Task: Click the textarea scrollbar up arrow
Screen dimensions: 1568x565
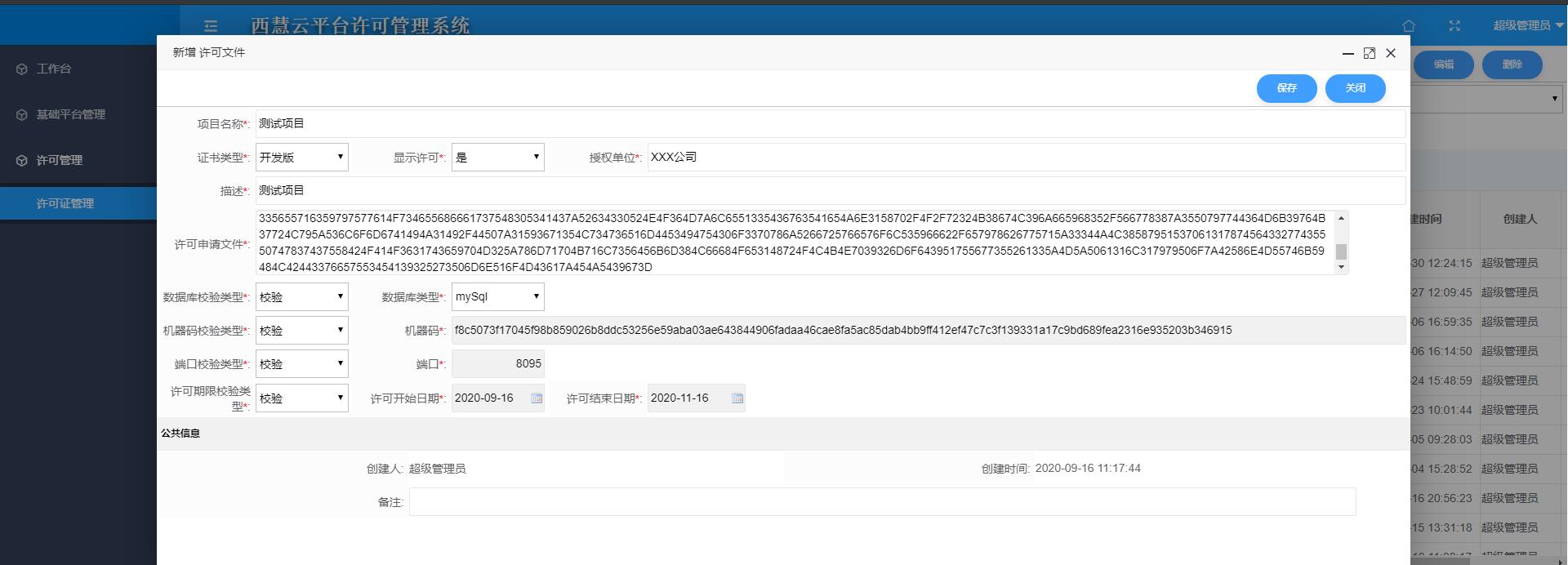Action: tap(1341, 218)
